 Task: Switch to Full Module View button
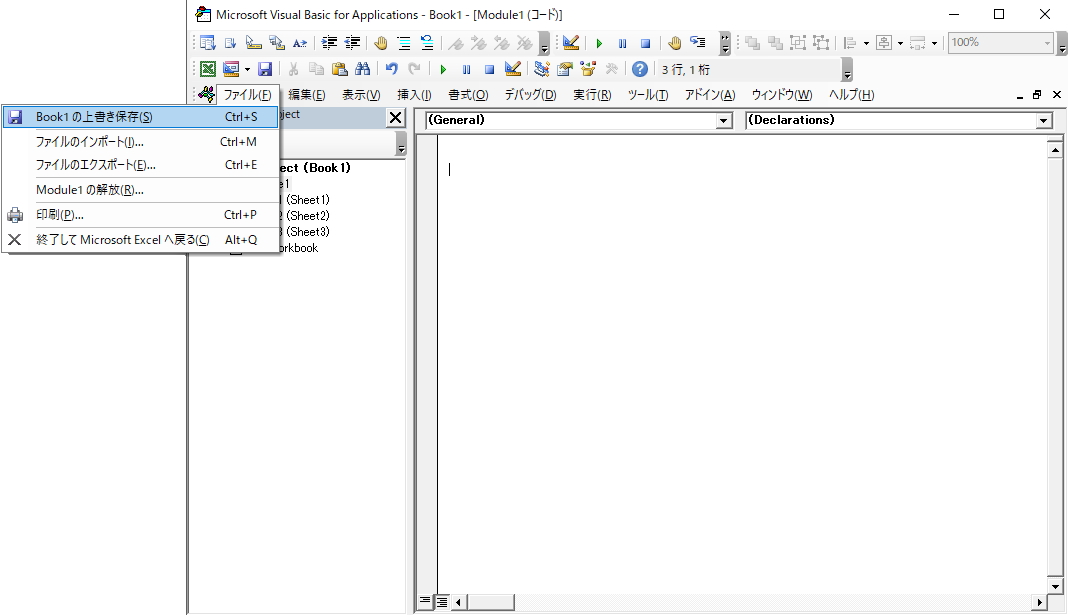coord(441,601)
